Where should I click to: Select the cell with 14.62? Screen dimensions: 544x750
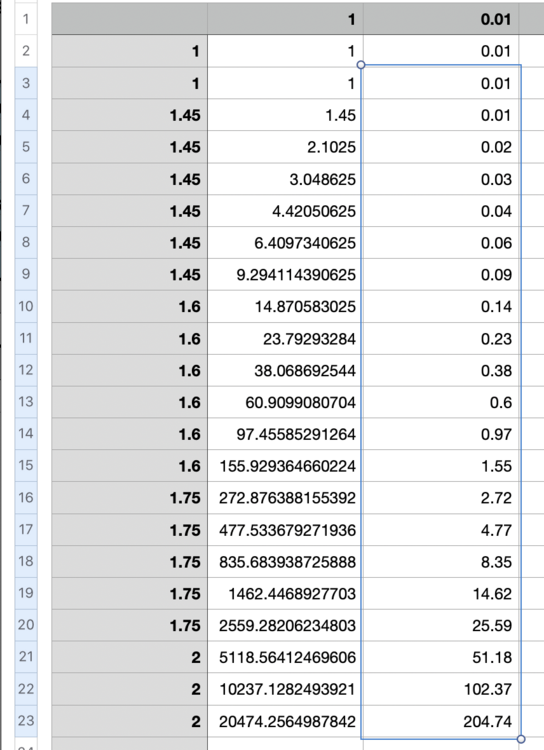pyautogui.click(x=441, y=594)
